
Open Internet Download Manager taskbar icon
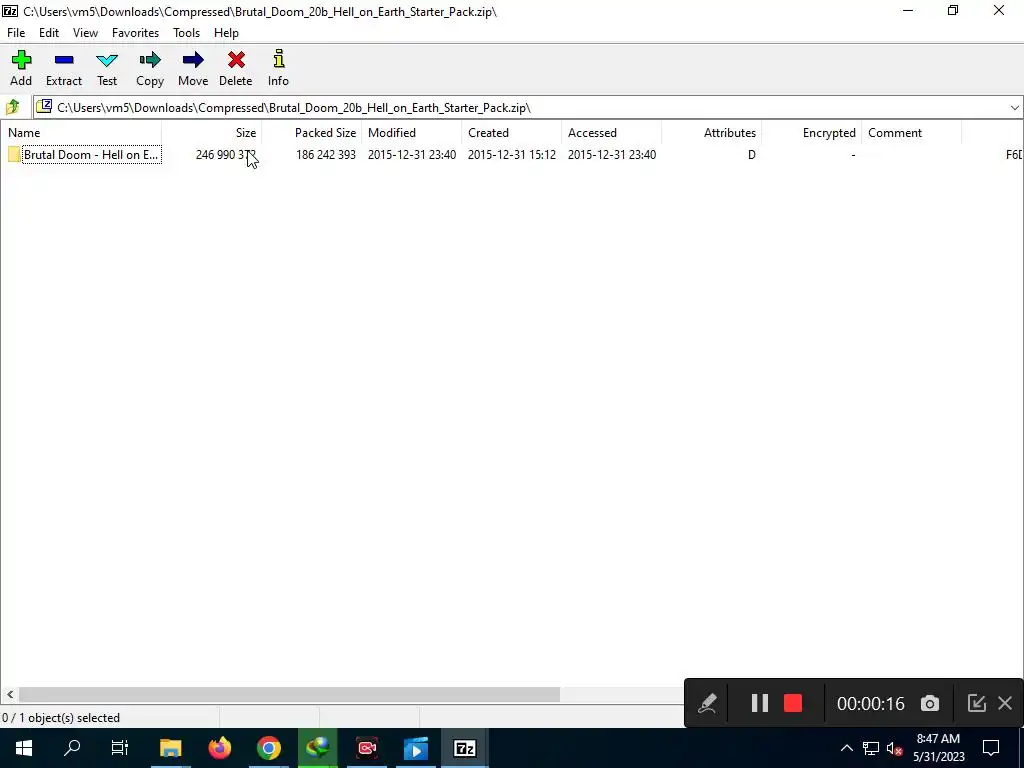click(x=317, y=748)
